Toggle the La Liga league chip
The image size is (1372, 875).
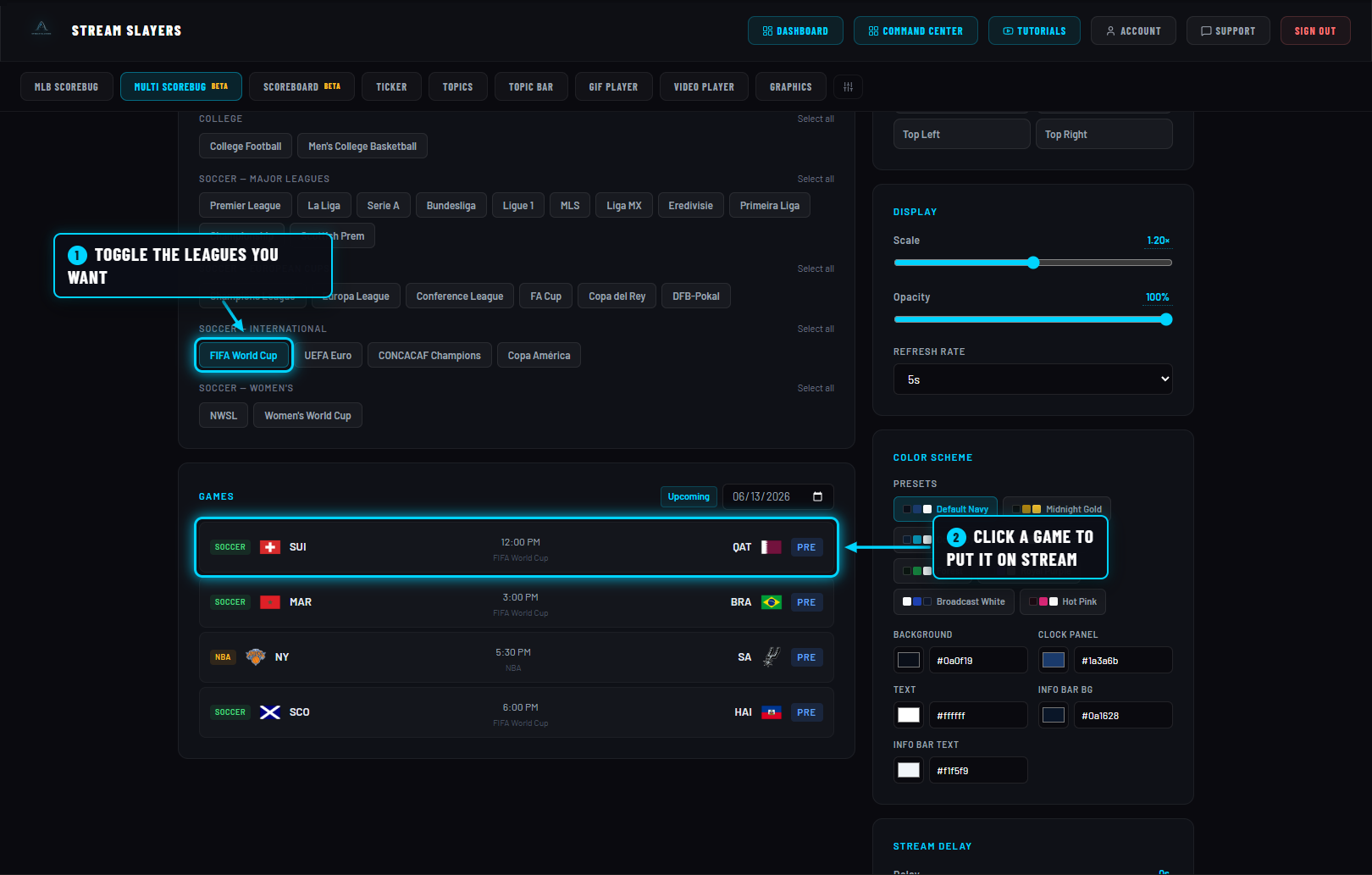click(x=324, y=206)
